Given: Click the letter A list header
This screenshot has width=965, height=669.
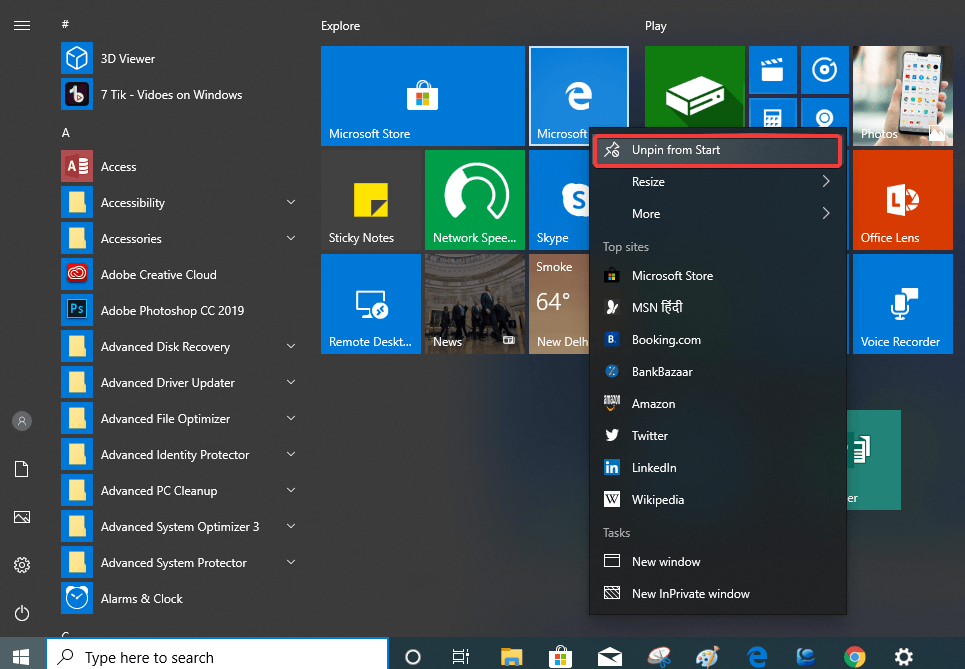Looking at the screenshot, I should pos(66,132).
